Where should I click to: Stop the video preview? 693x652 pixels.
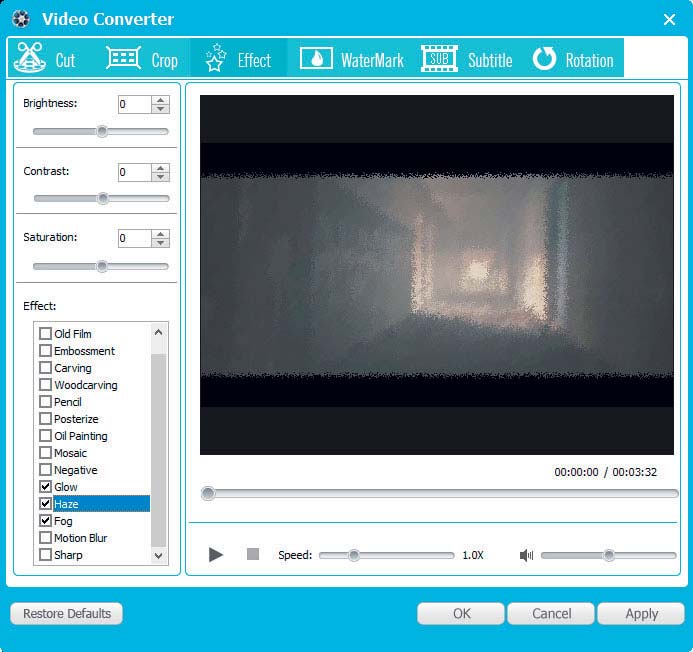click(253, 554)
